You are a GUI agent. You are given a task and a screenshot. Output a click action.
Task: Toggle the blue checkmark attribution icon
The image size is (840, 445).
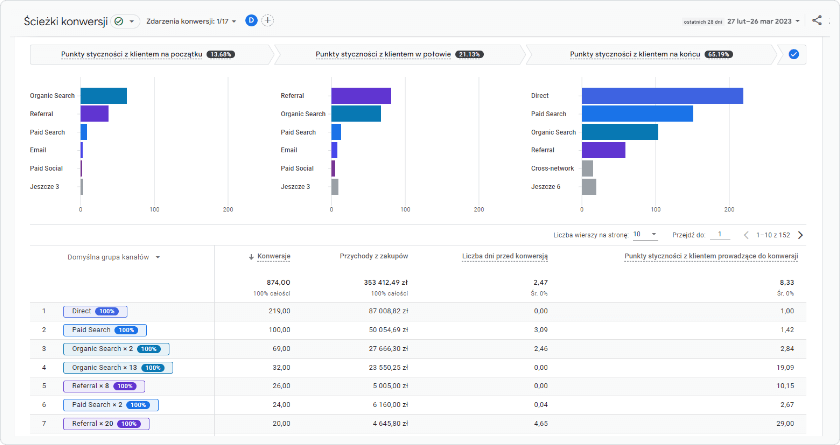(794, 54)
